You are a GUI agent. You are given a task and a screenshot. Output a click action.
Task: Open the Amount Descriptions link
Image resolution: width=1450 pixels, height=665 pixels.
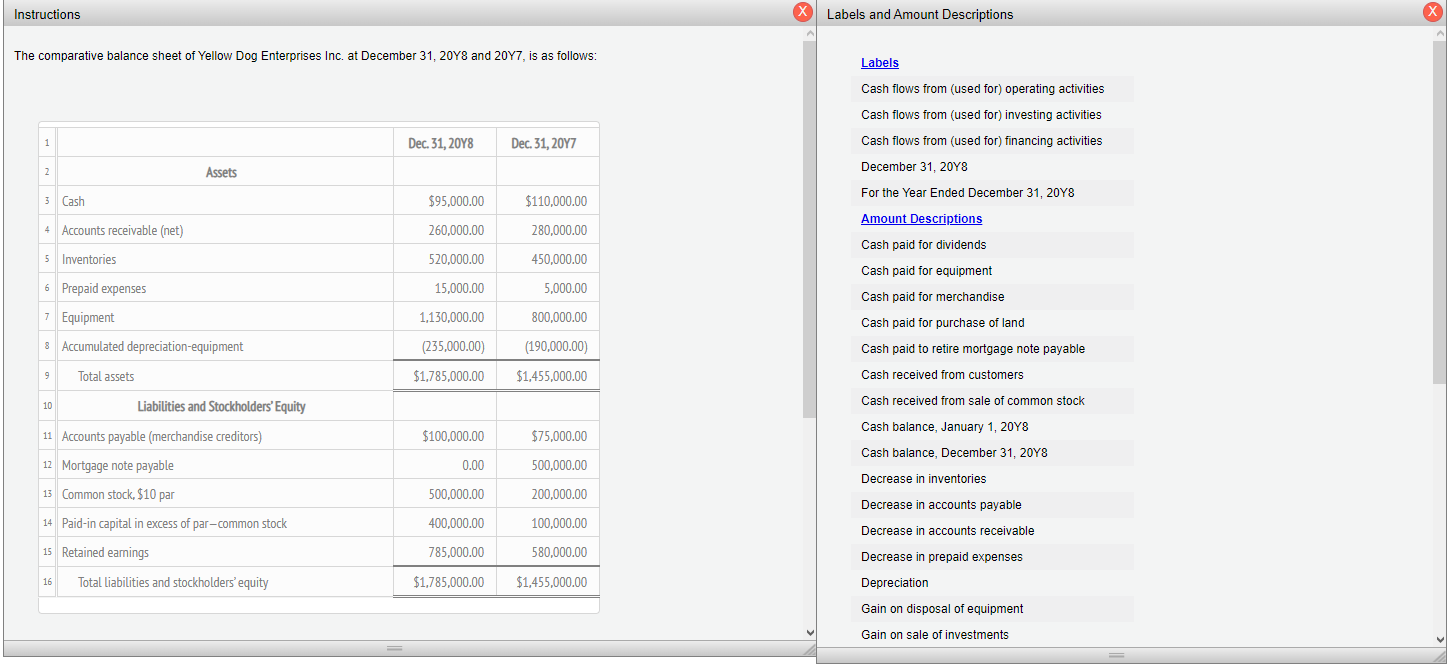[921, 219]
